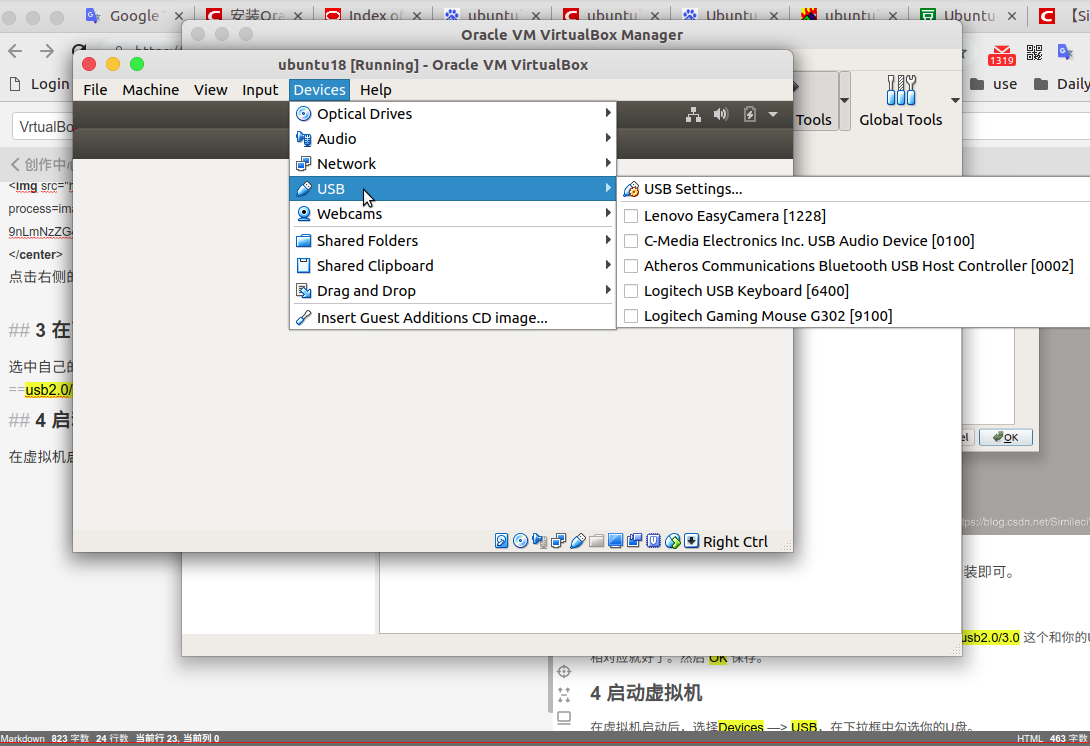Open Input menu in VM window
1090x746 pixels.
260,90
